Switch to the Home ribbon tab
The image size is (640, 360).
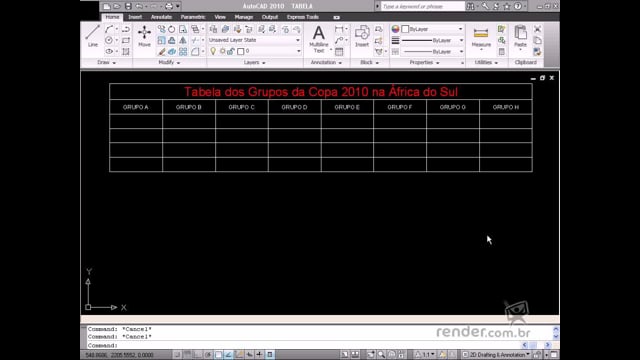pos(112,17)
